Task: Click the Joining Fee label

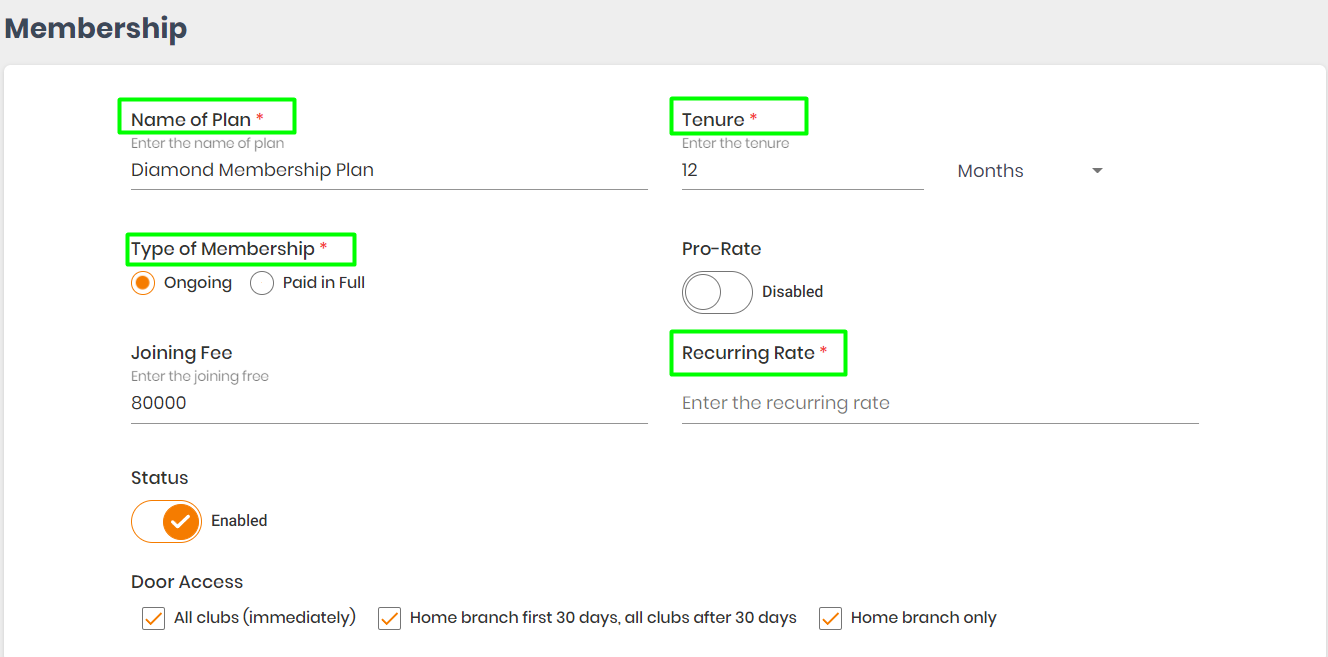Action: [x=182, y=353]
